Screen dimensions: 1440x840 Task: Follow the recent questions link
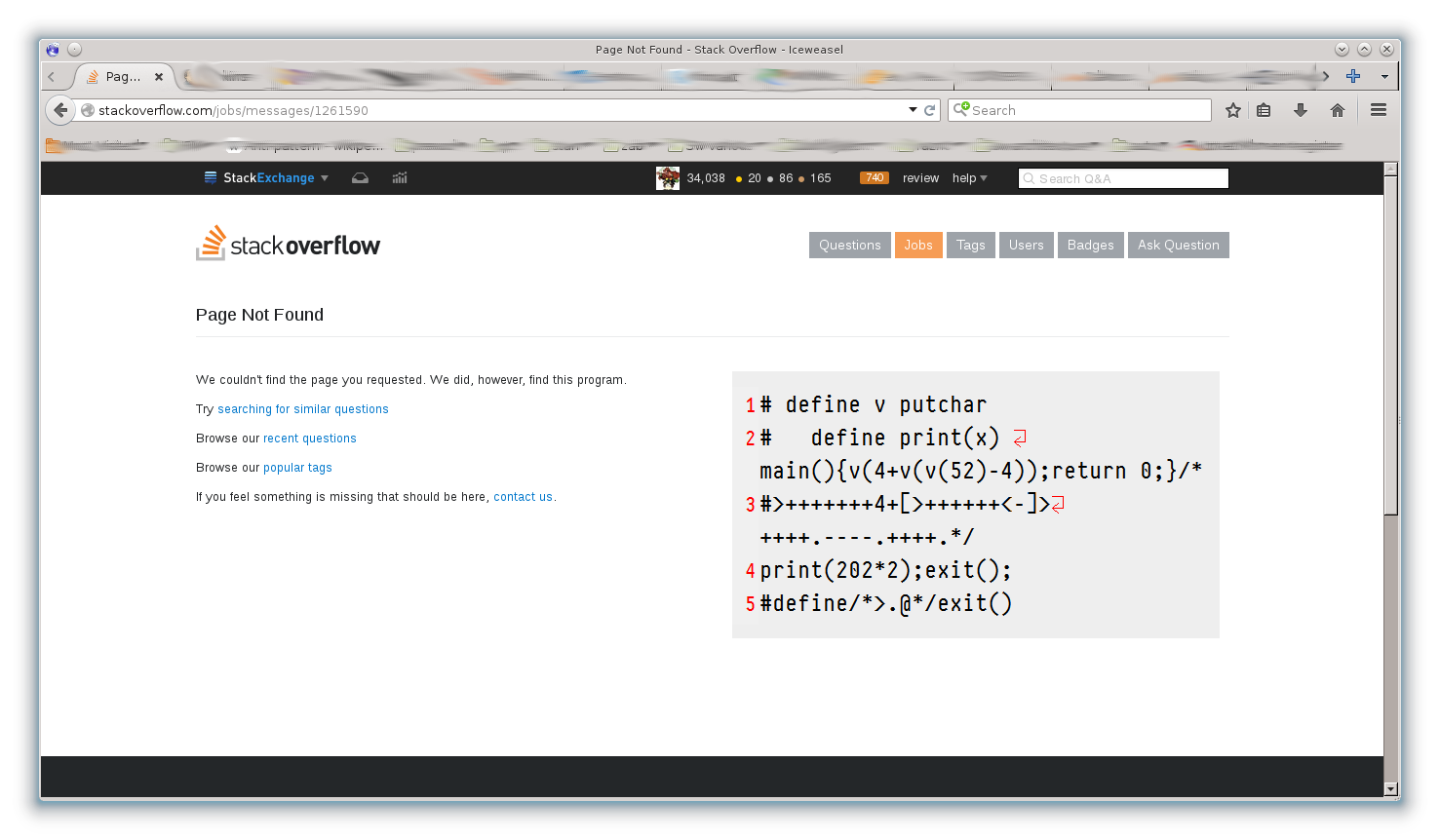click(x=310, y=439)
